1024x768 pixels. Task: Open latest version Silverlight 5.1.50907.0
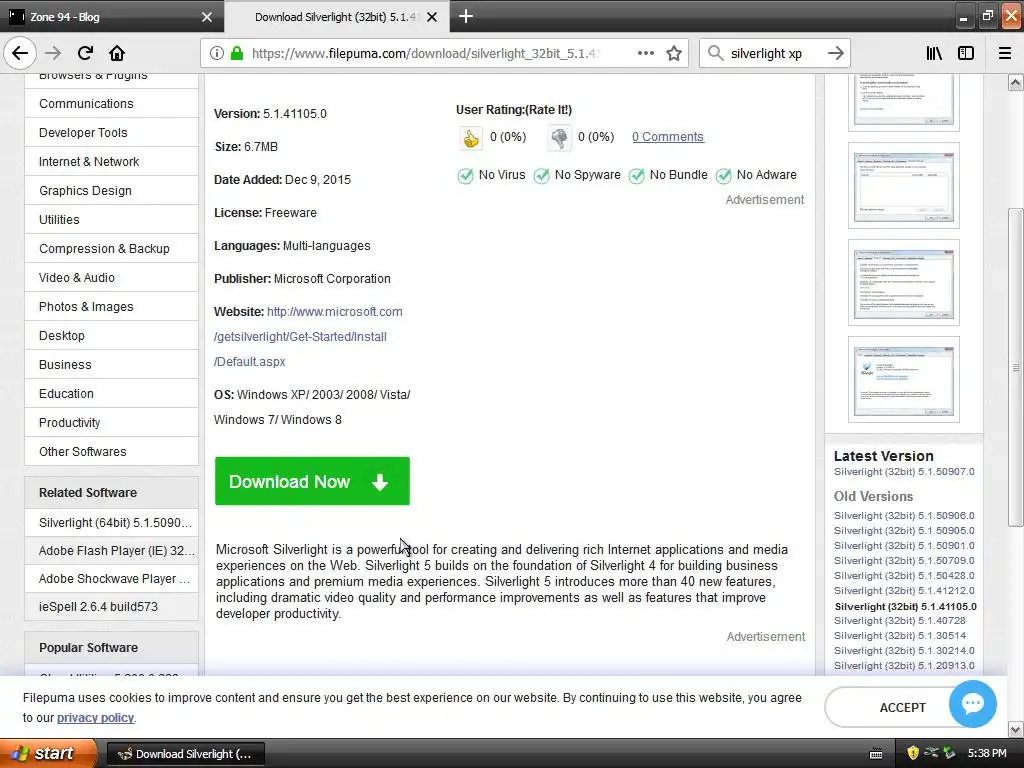coord(904,472)
